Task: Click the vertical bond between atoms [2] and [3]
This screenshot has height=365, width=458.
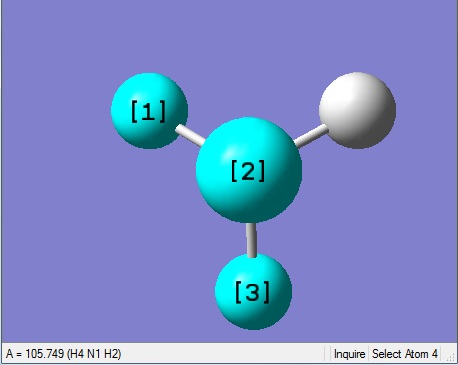Action: click(x=251, y=240)
